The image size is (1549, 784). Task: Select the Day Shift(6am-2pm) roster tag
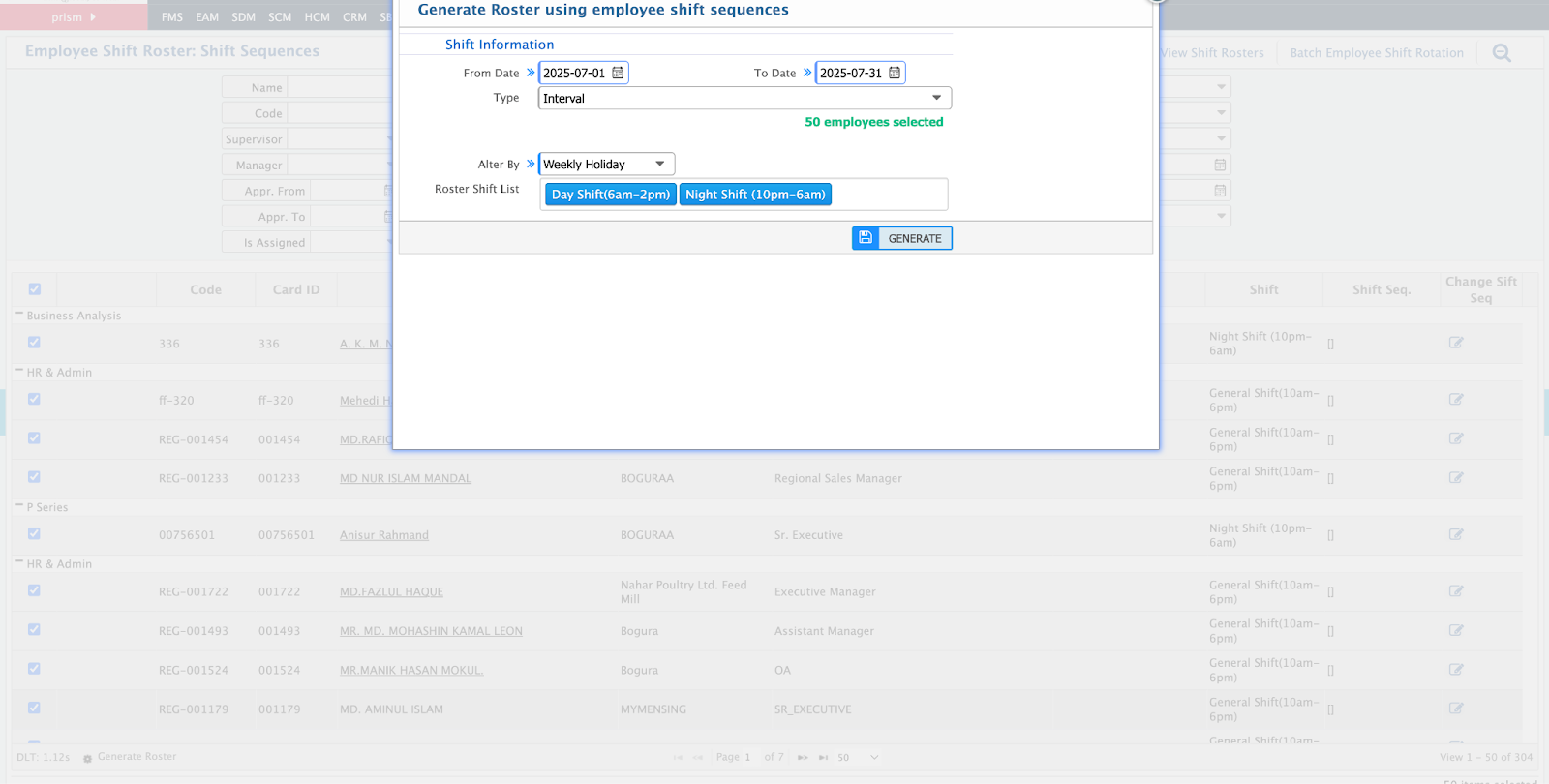(610, 195)
